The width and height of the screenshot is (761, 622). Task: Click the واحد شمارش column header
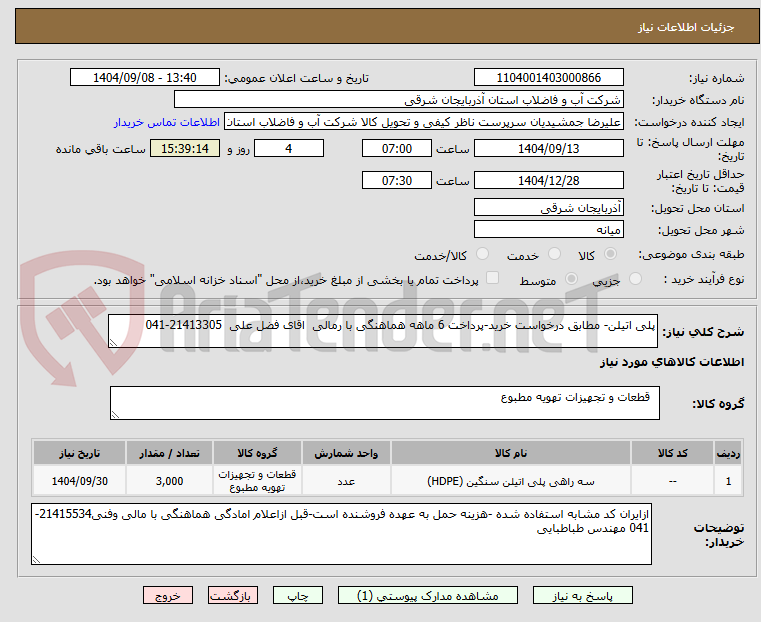(x=346, y=453)
